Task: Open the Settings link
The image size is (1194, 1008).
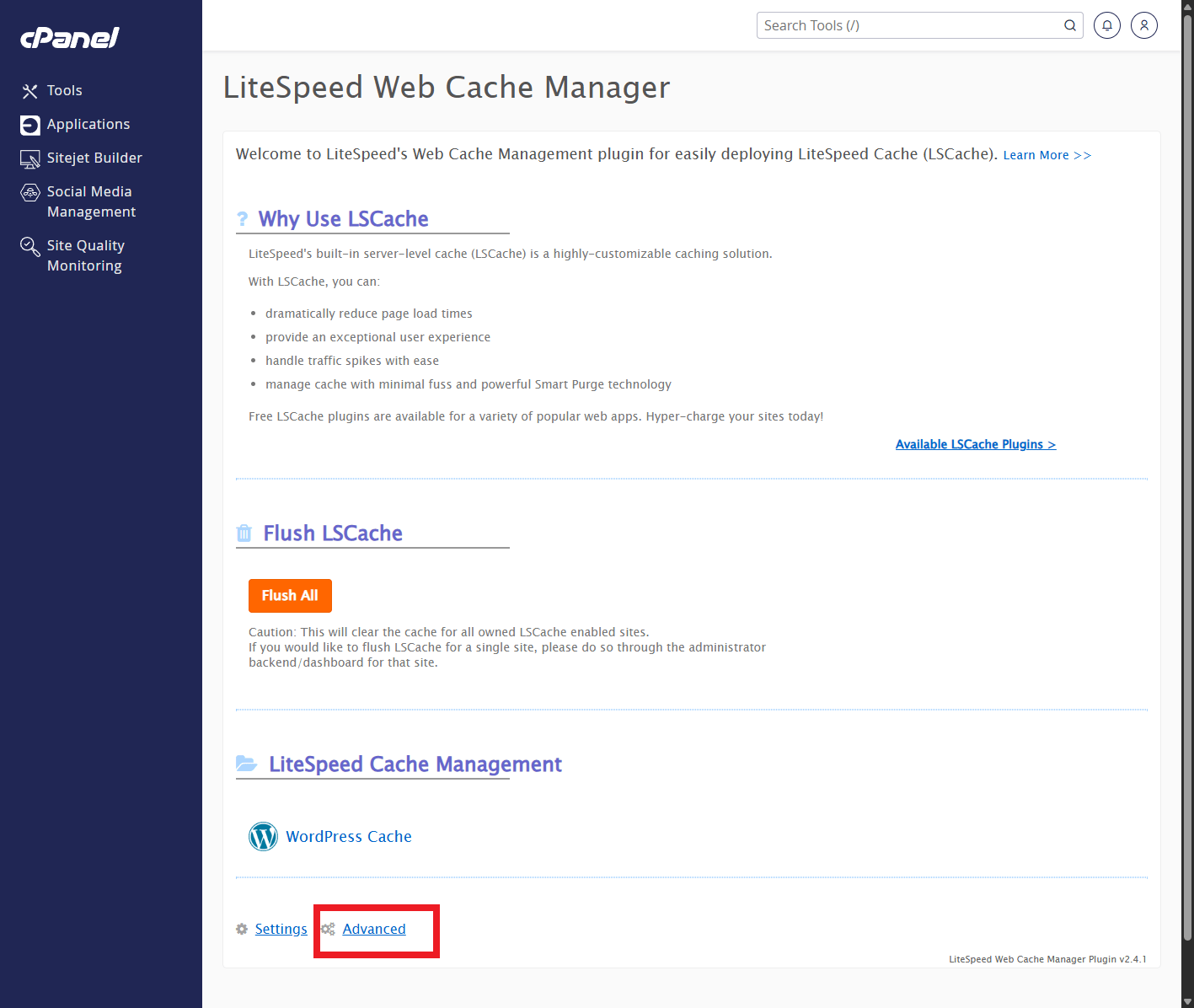Action: [x=281, y=929]
